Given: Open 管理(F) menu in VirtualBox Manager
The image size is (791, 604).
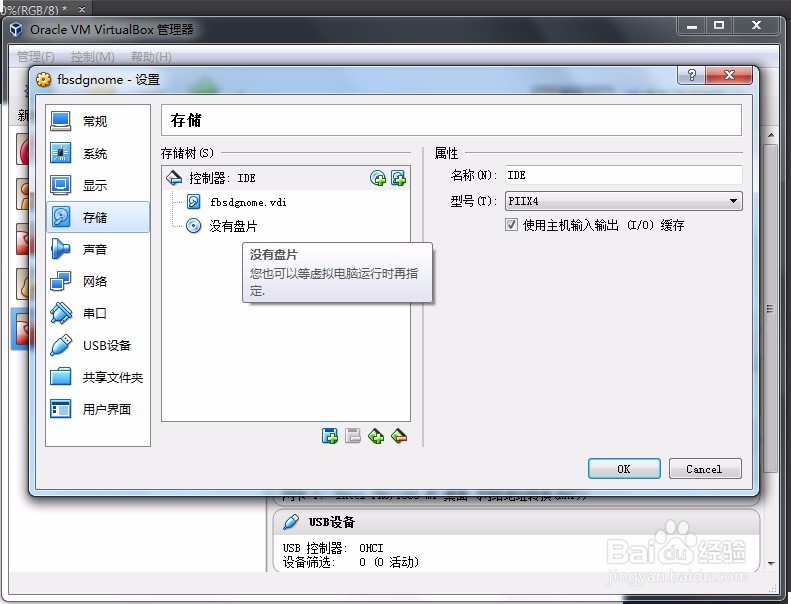Looking at the screenshot, I should [x=36, y=57].
